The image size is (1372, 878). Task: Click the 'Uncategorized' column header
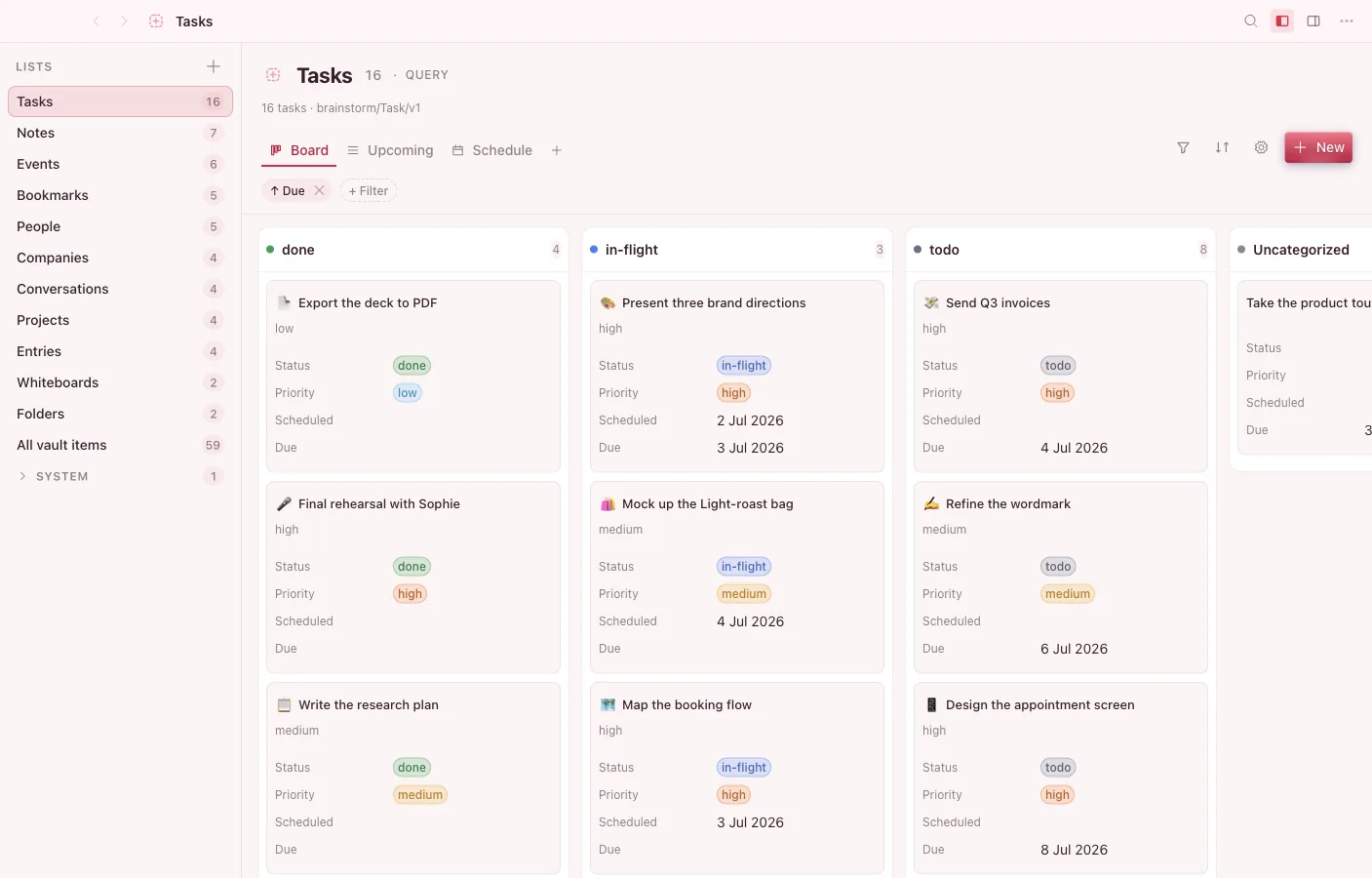(x=1301, y=250)
